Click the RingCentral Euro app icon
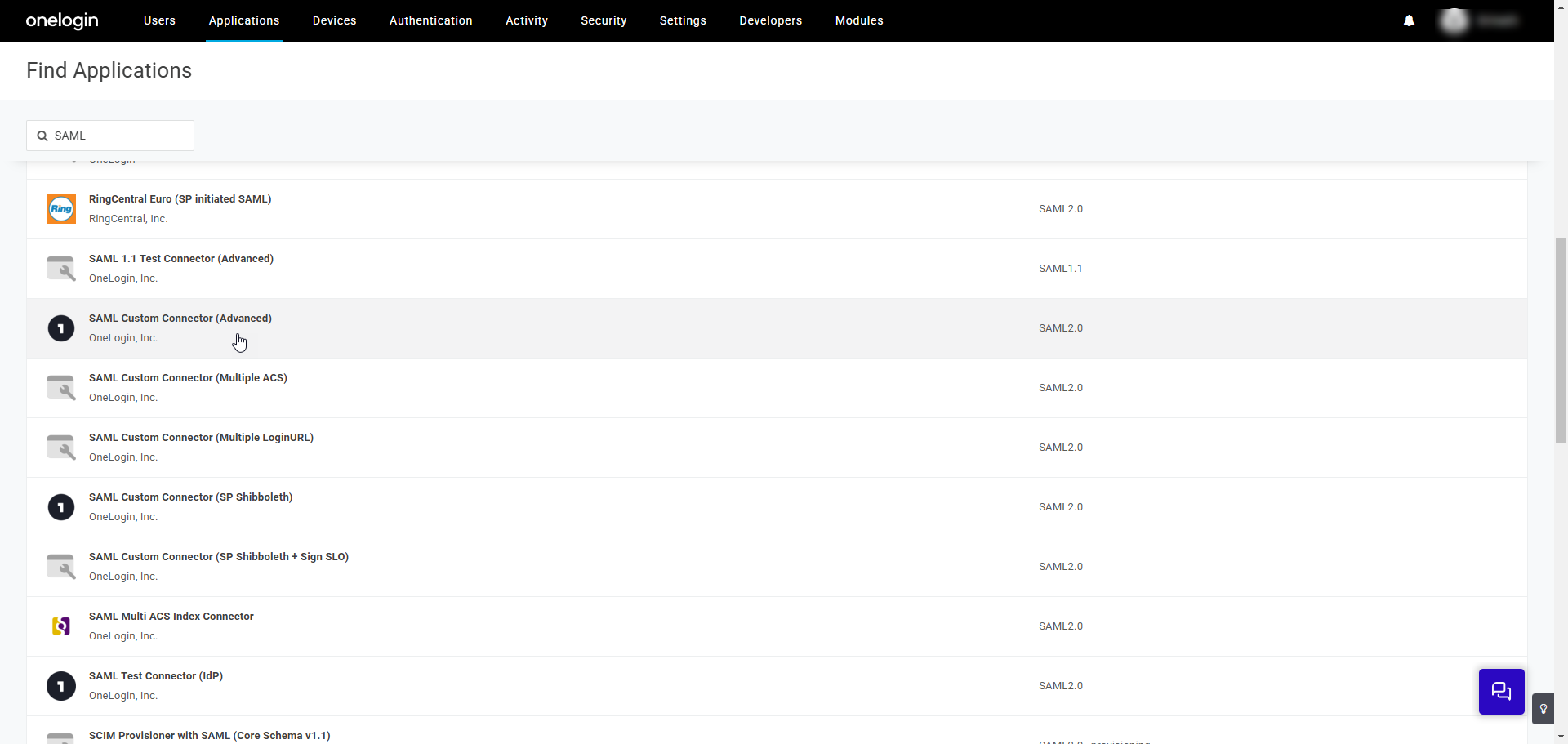The image size is (1568, 744). click(61, 209)
